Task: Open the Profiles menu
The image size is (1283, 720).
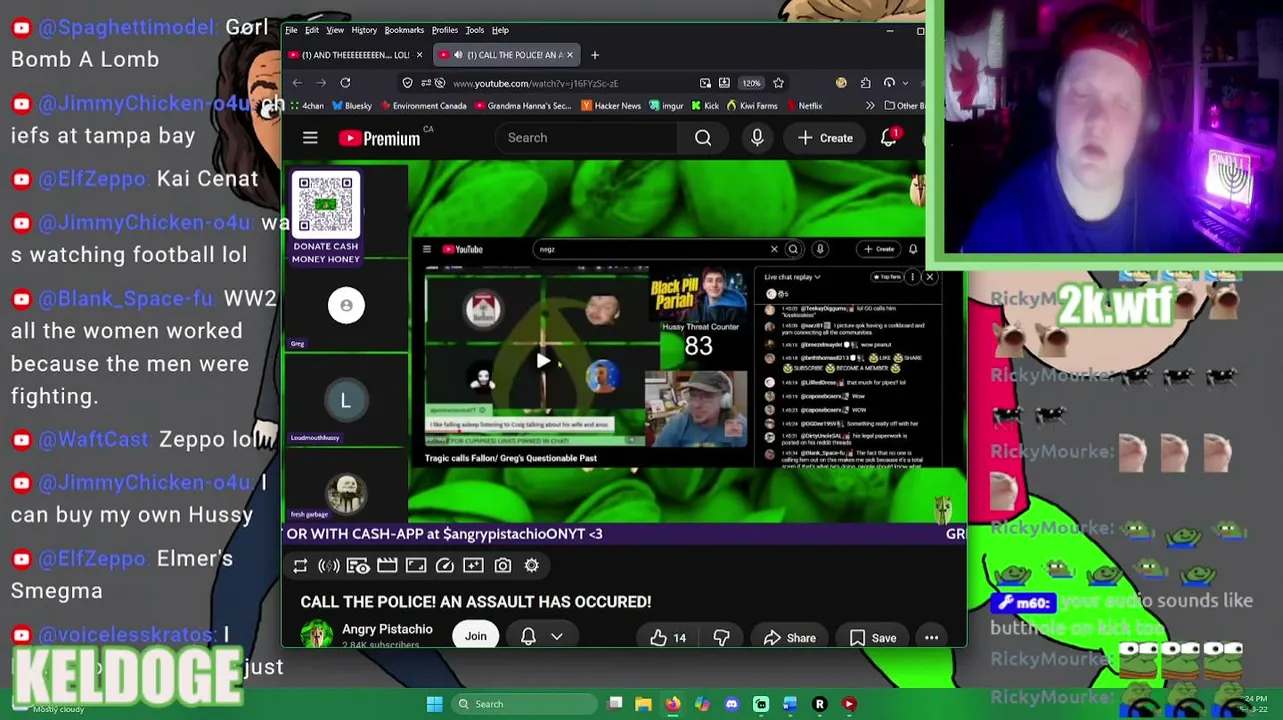Action: (445, 30)
